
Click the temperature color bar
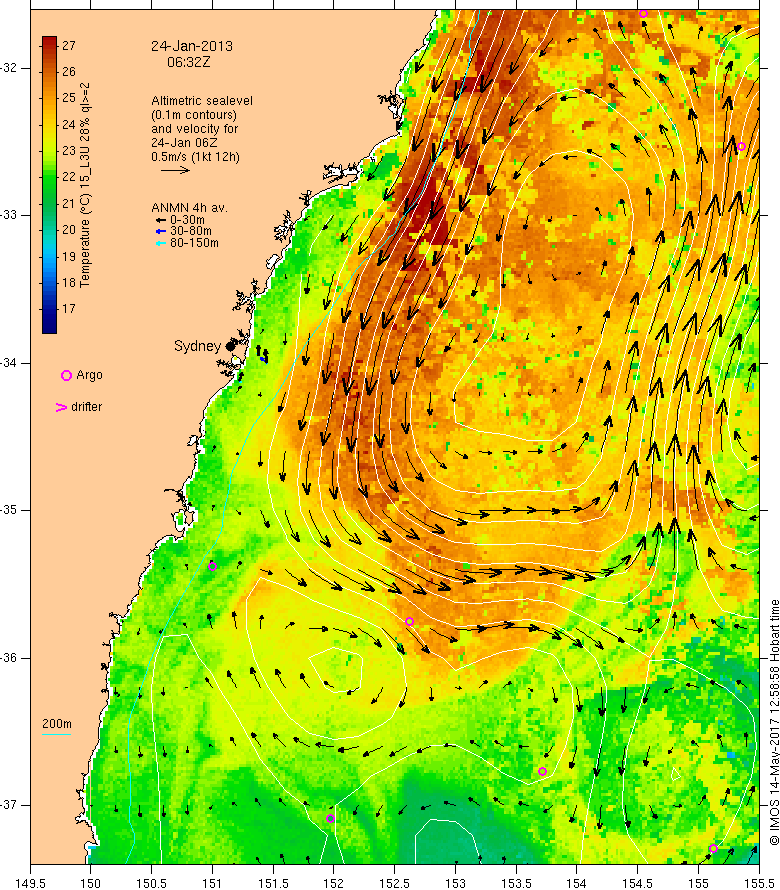coord(49,184)
